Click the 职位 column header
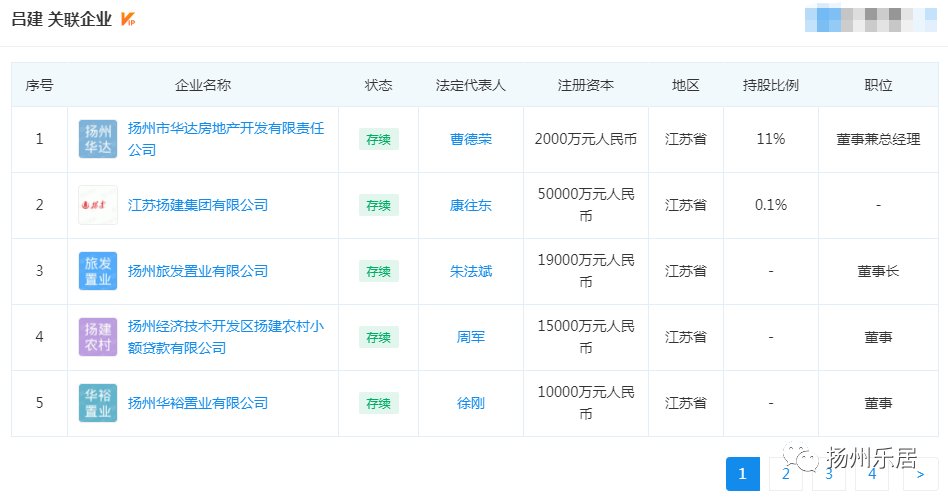The height and width of the screenshot is (499, 948). tap(878, 85)
